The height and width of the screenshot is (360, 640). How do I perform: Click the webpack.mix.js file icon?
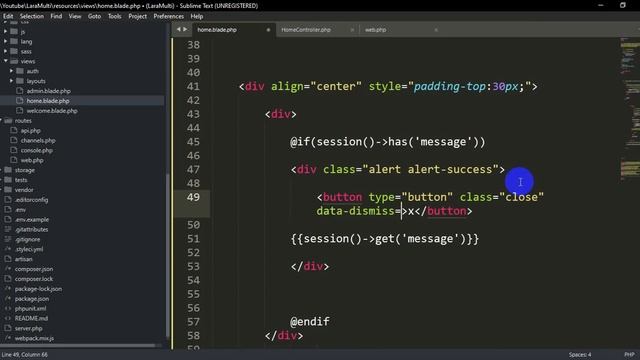pyautogui.click(x=8, y=338)
